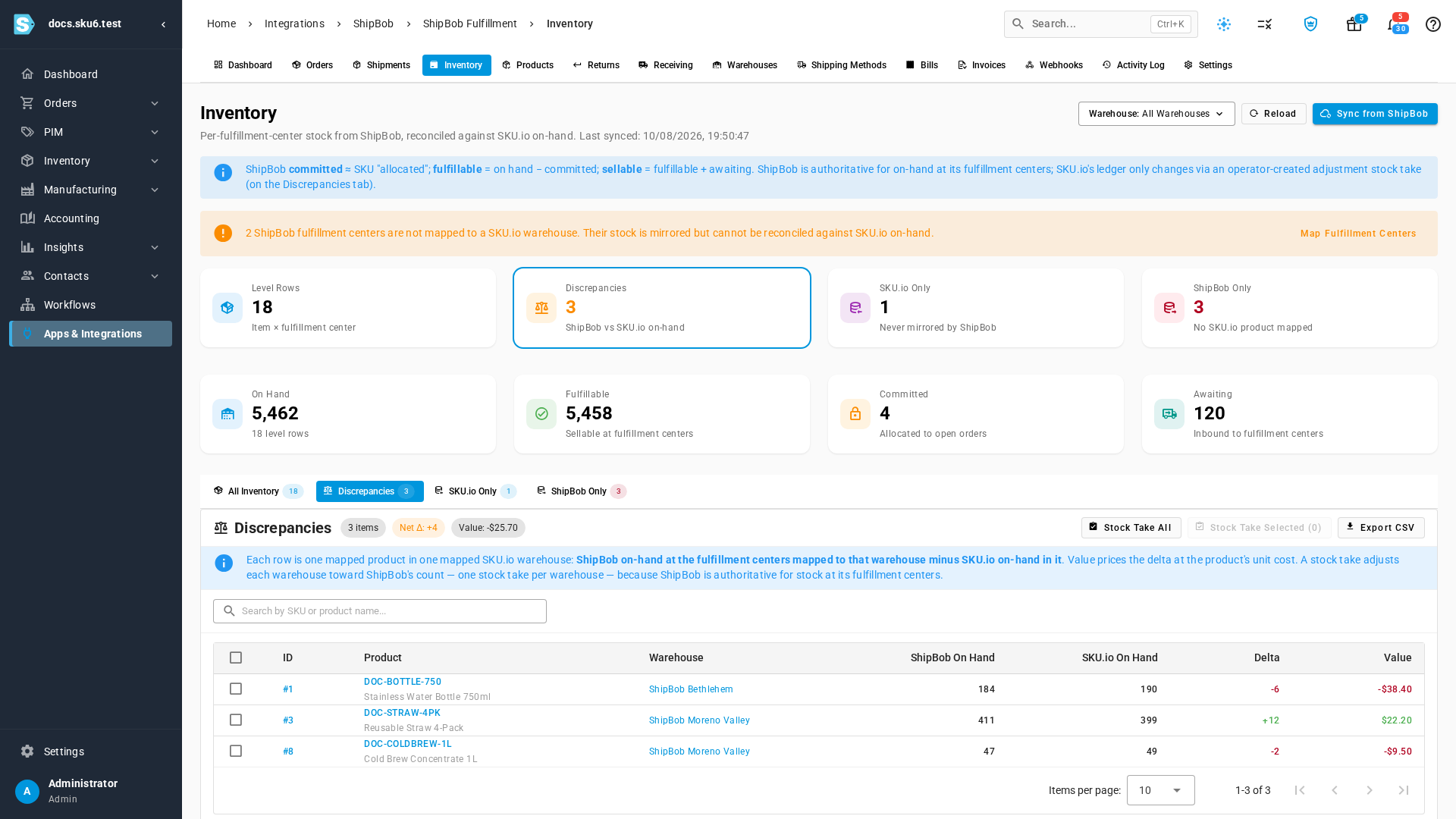Click the shield icon in header
Image resolution: width=1456 pixels, height=819 pixels.
(x=1310, y=24)
